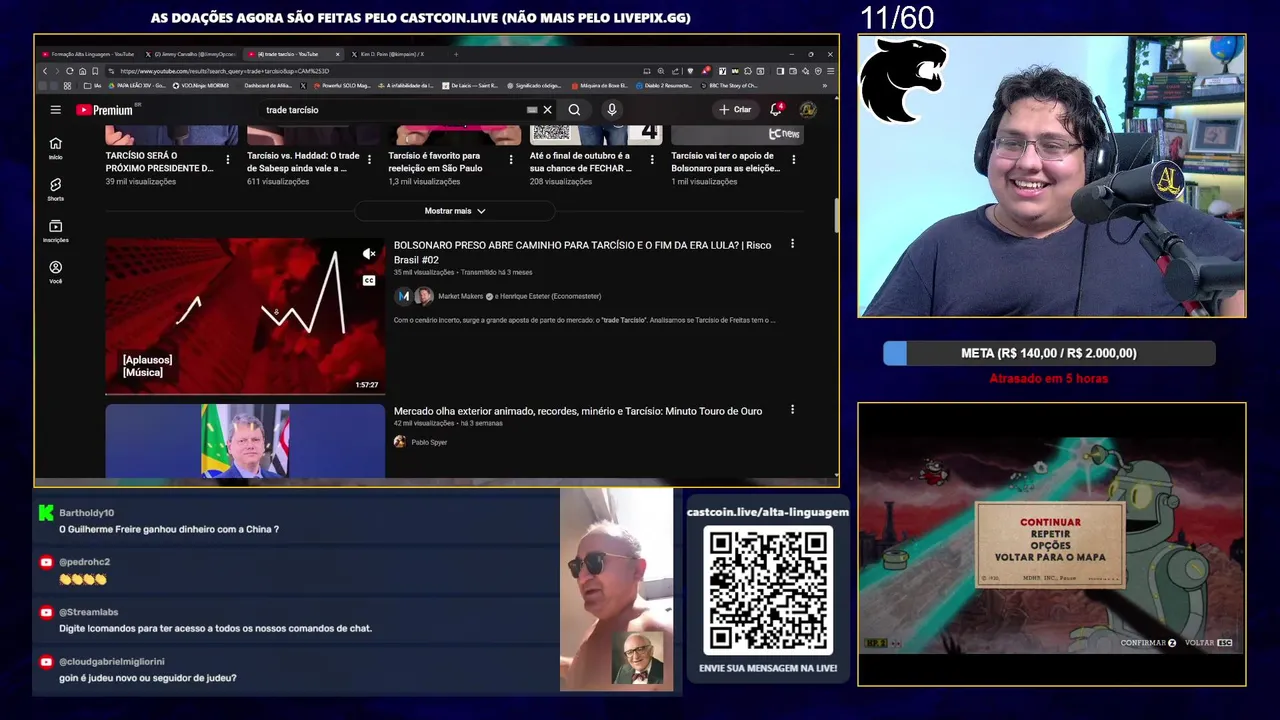
Task: Open the PAPA LEÃO XIV bookmark
Action: coord(137,86)
